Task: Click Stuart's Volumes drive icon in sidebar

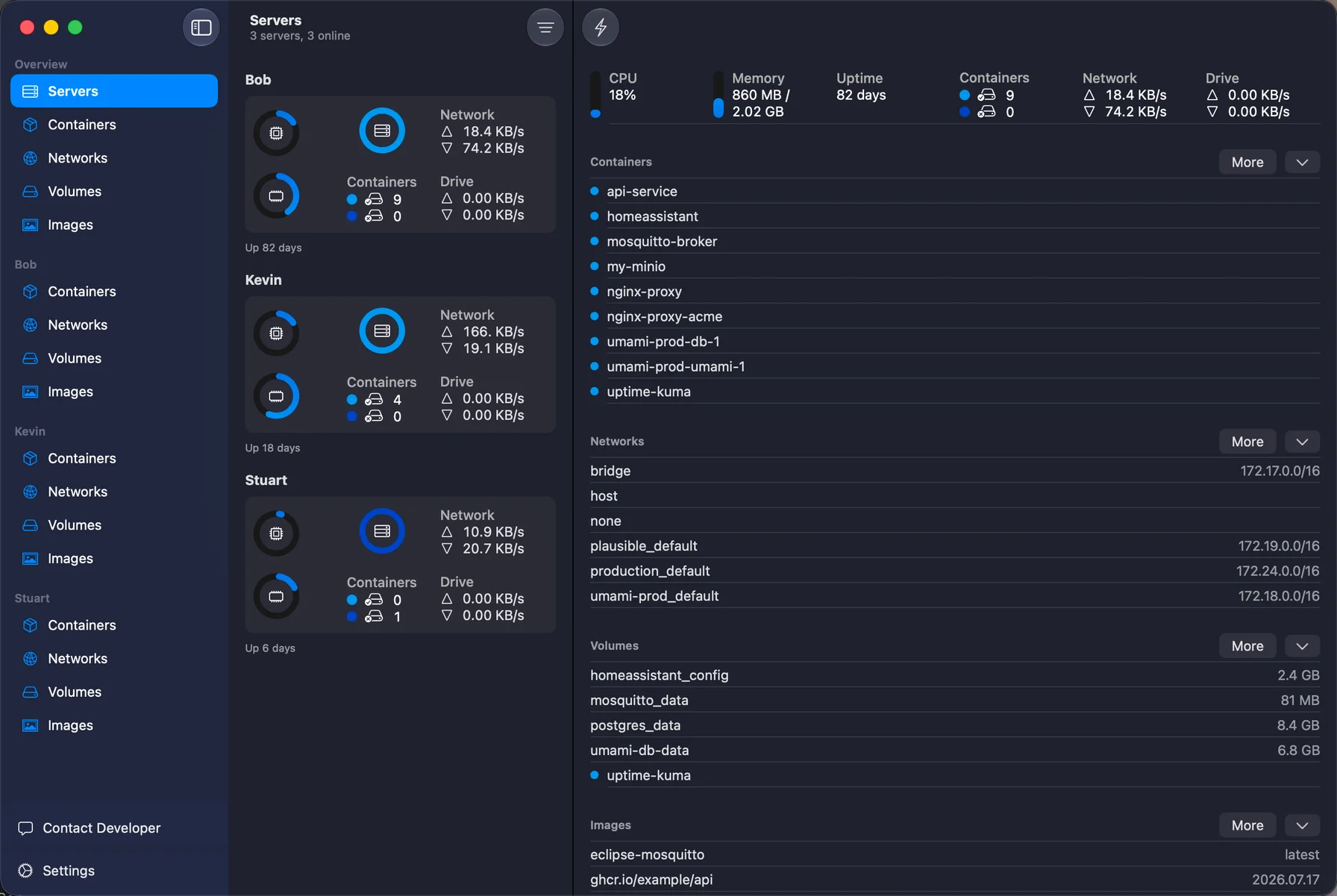Action: point(31,692)
